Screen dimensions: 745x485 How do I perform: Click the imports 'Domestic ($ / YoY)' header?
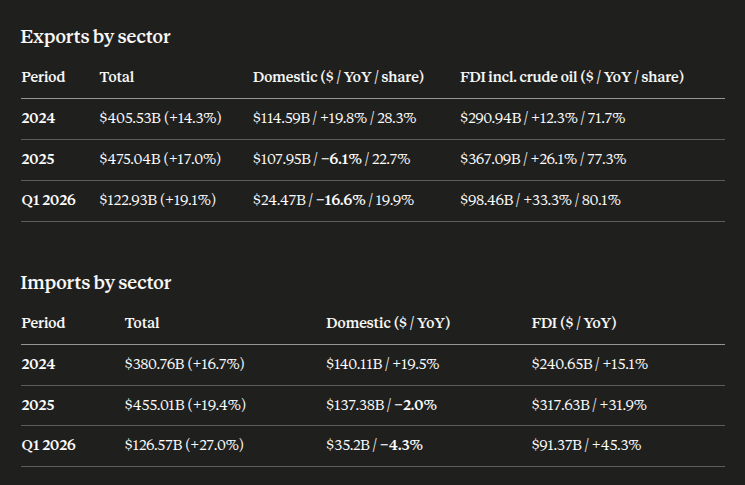tap(388, 323)
